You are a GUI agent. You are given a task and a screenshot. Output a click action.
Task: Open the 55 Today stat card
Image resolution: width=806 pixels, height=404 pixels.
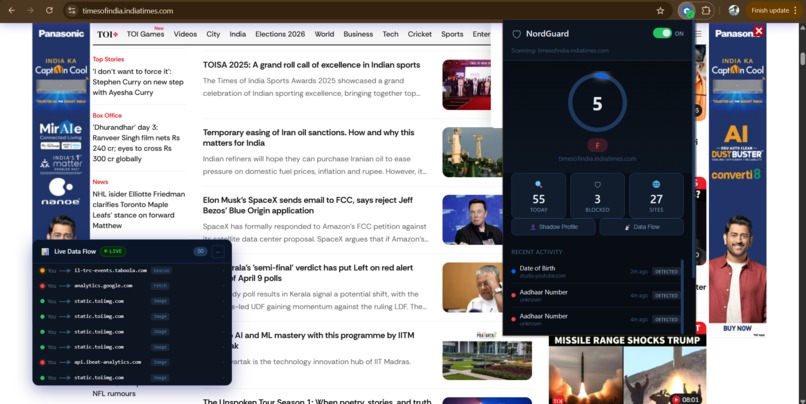[x=538, y=195]
